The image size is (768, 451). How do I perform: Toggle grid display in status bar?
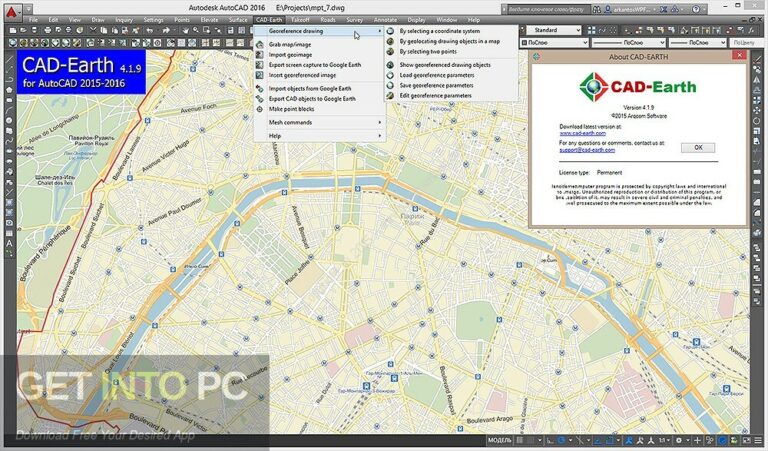pyautogui.click(x=520, y=440)
